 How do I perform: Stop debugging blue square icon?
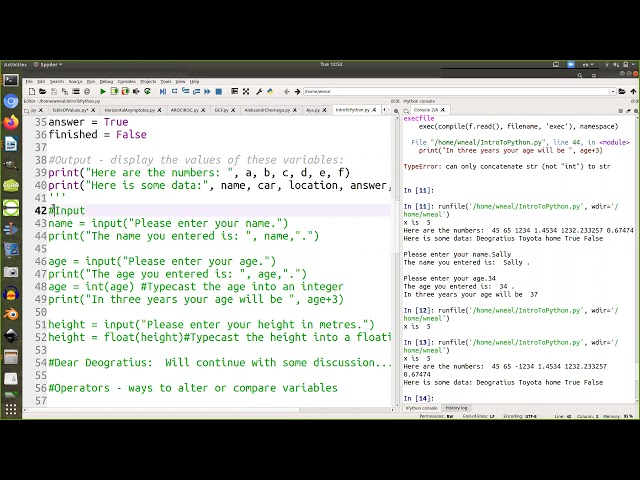[219, 91]
